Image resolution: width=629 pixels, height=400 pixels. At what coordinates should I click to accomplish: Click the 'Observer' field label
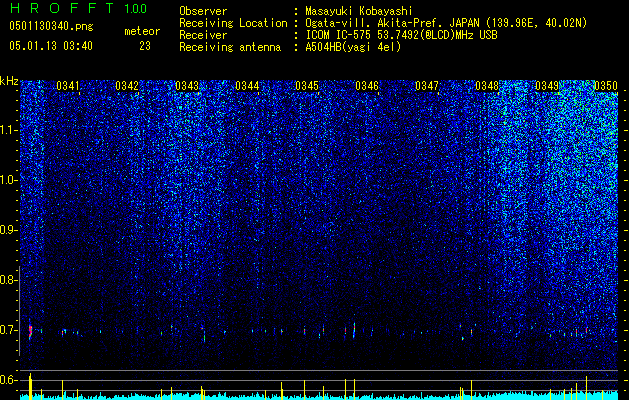click(203, 11)
